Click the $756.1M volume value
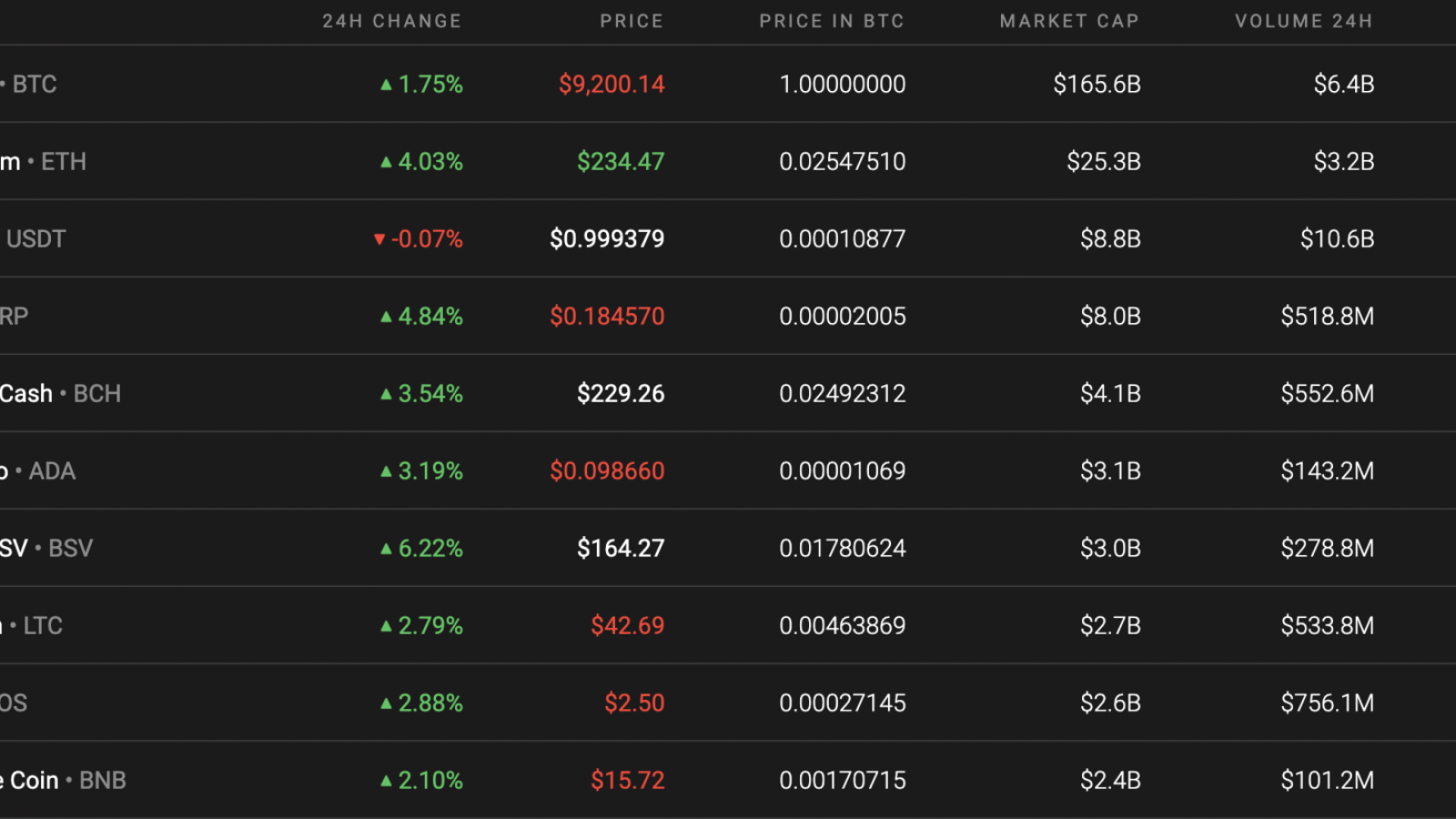 point(1327,703)
